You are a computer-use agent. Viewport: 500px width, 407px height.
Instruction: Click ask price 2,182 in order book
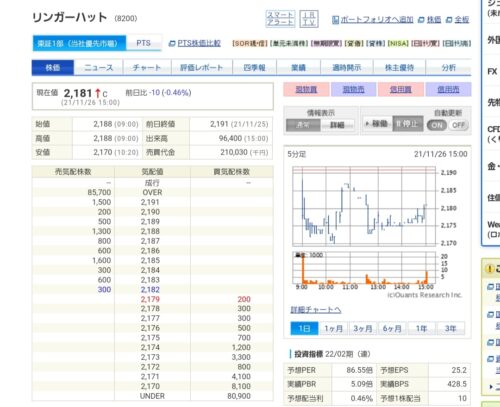tap(150, 290)
